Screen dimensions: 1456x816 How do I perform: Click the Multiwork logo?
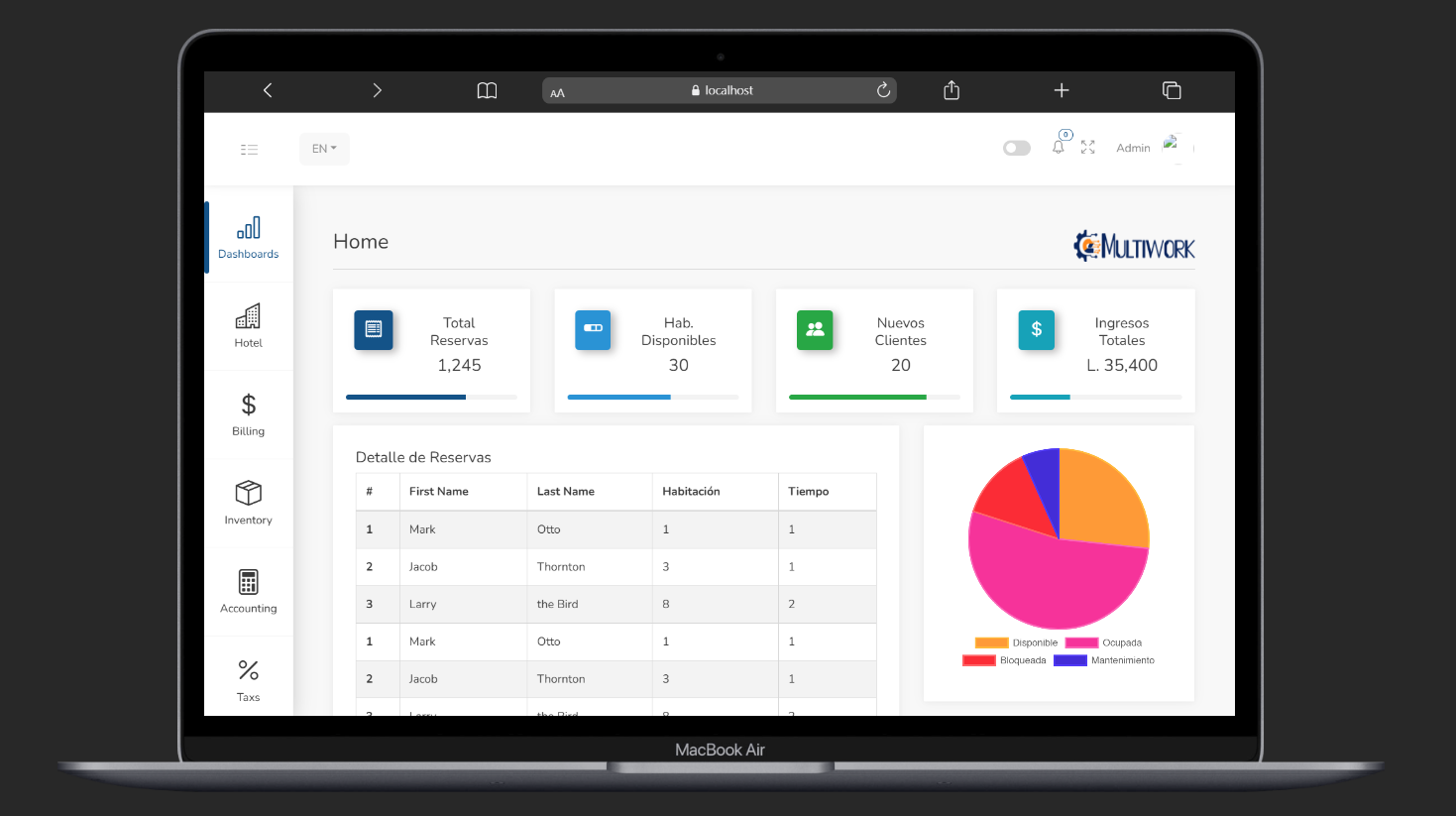[1134, 246]
